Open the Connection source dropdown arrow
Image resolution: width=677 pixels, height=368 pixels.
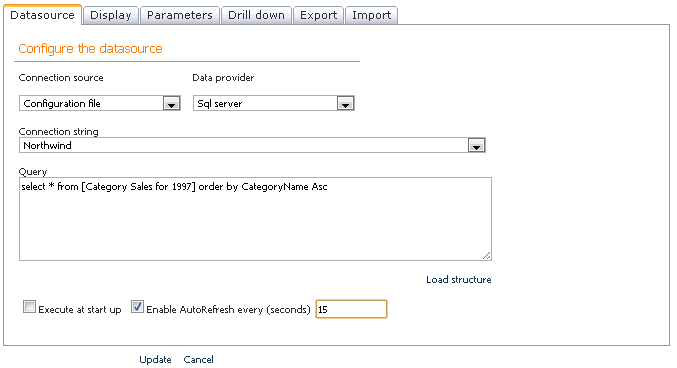171,104
